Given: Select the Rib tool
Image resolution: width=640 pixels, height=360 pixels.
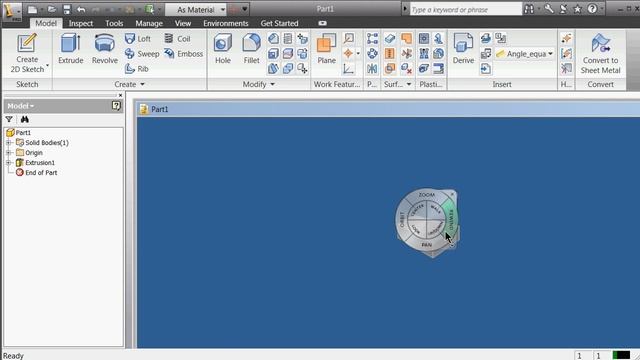Looking at the screenshot, I should coord(137,69).
